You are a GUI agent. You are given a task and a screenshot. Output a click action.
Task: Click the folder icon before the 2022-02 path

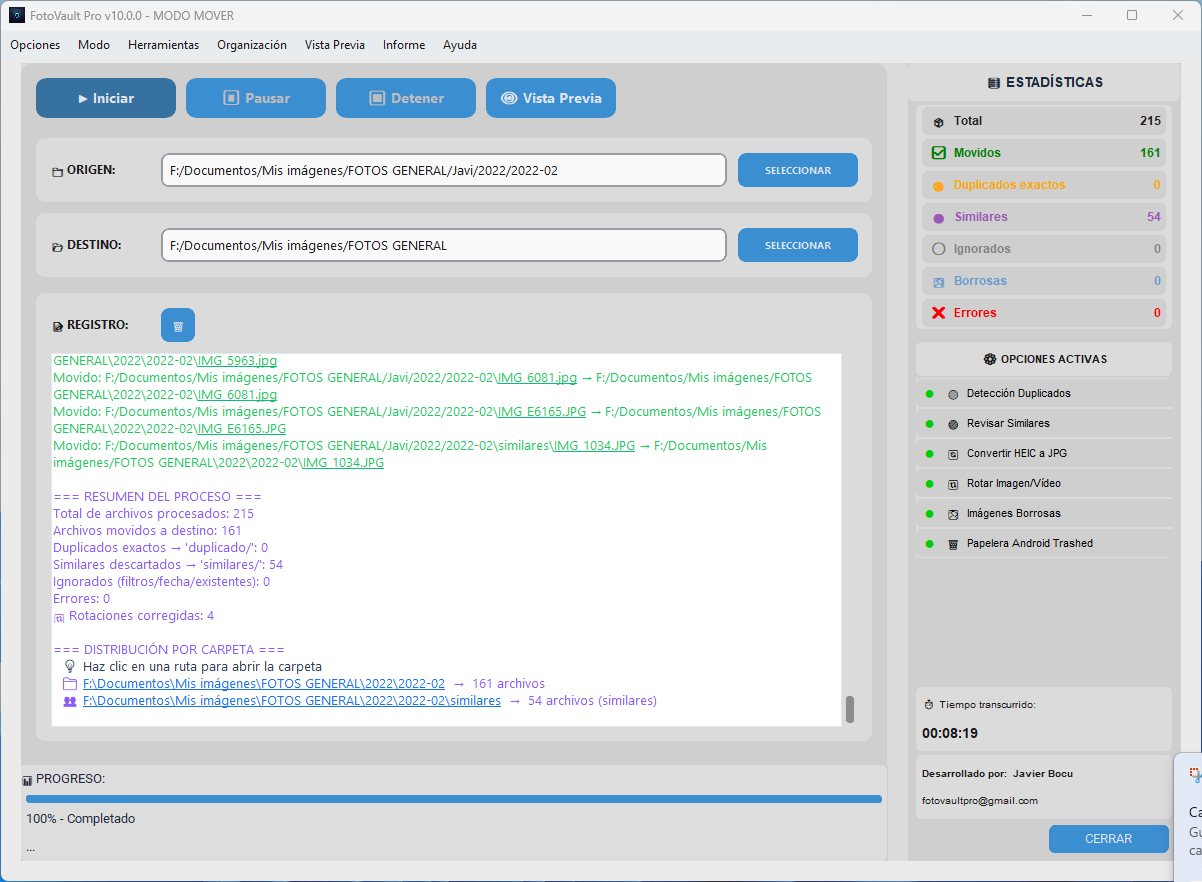tap(70, 684)
